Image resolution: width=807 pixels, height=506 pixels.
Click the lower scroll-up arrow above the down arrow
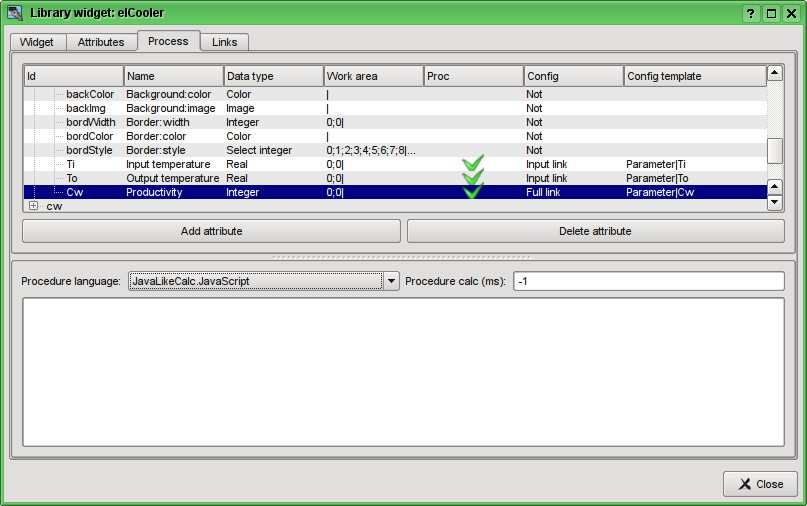pyautogui.click(x=775, y=187)
